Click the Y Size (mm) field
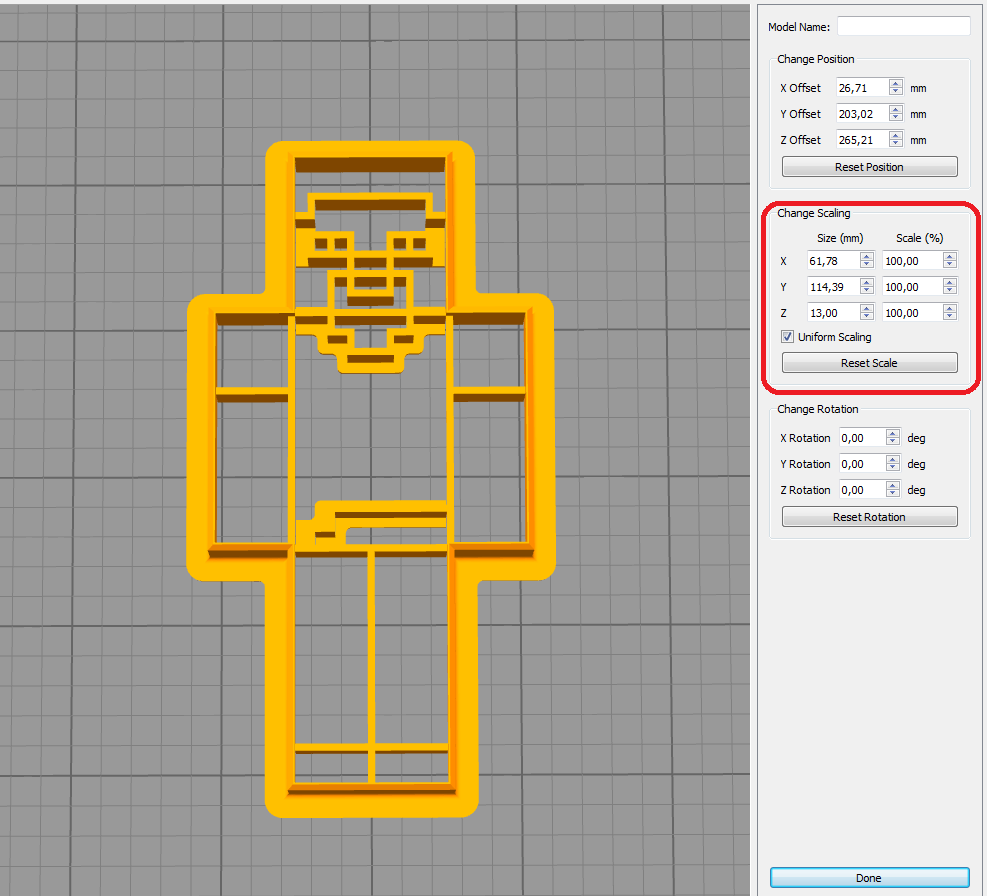Viewport: 987px width, 896px height. click(833, 286)
